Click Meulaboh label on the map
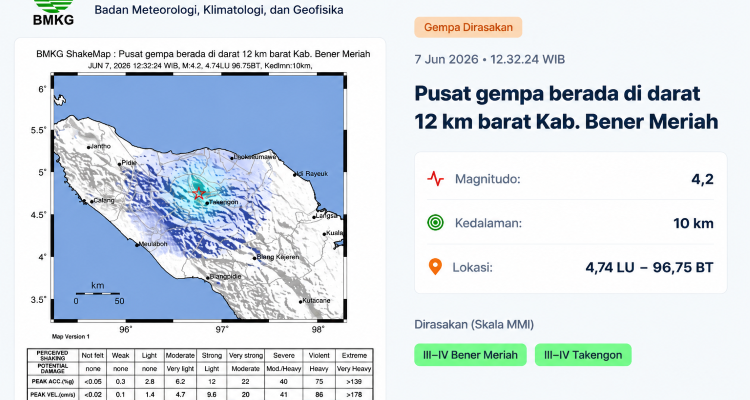Image resolution: width=750 pixels, height=400 pixels. coord(153,244)
